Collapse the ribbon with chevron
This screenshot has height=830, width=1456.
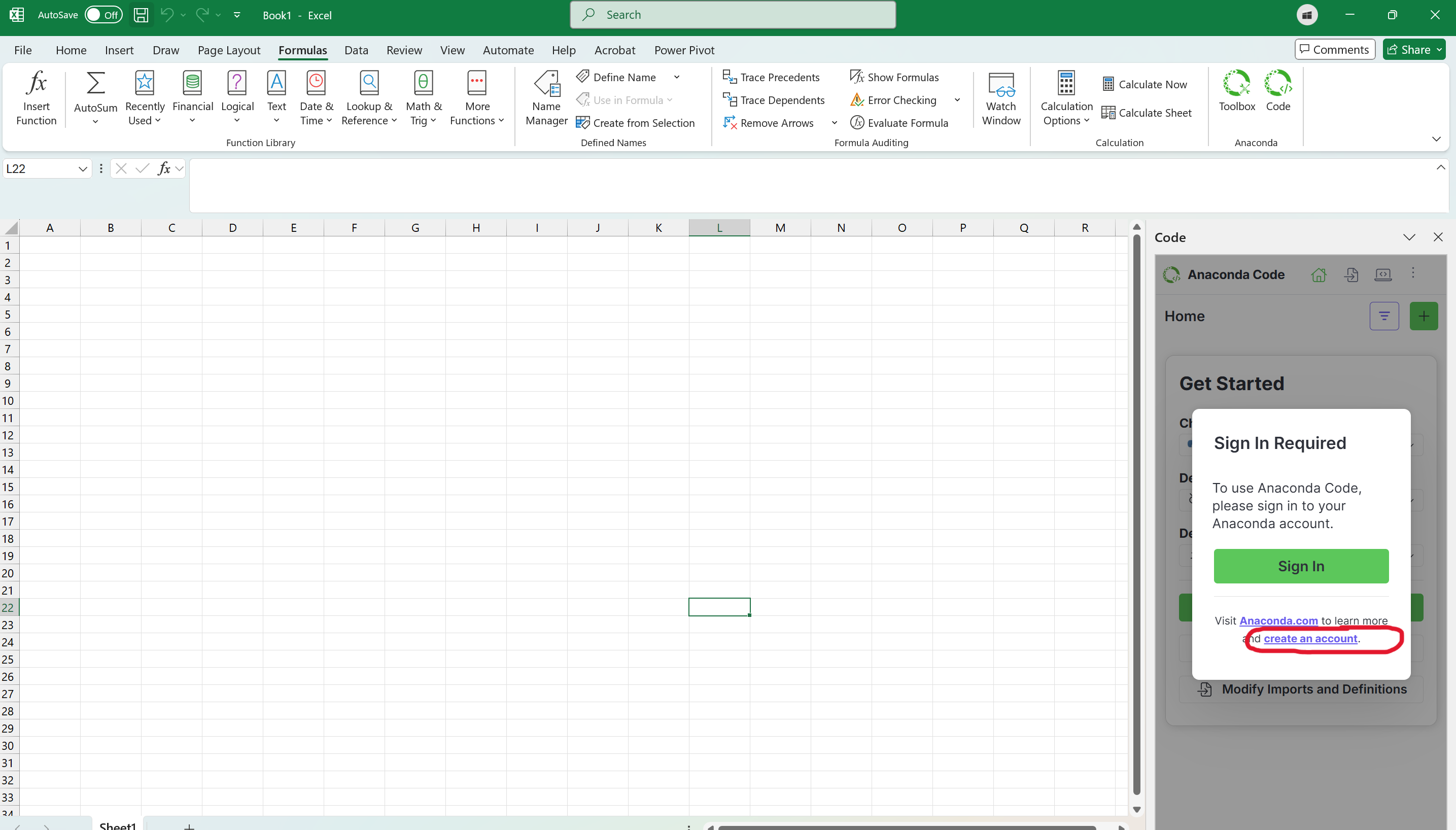1437,139
